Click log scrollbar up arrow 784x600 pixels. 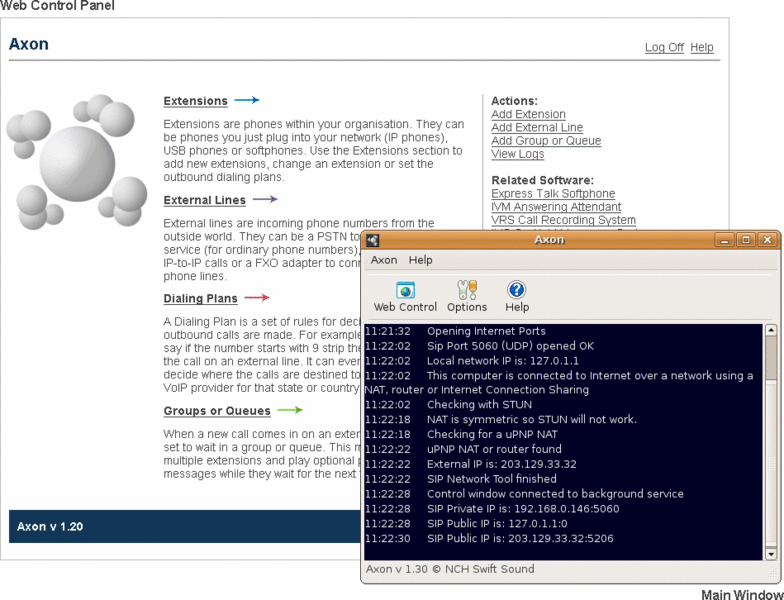click(770, 330)
